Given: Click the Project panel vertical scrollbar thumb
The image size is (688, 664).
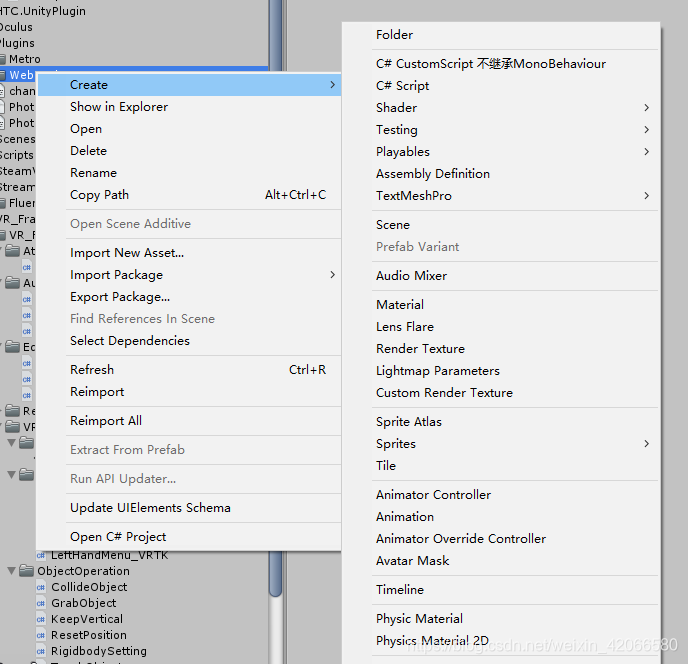Looking at the screenshot, I should pyautogui.click(x=276, y=574).
